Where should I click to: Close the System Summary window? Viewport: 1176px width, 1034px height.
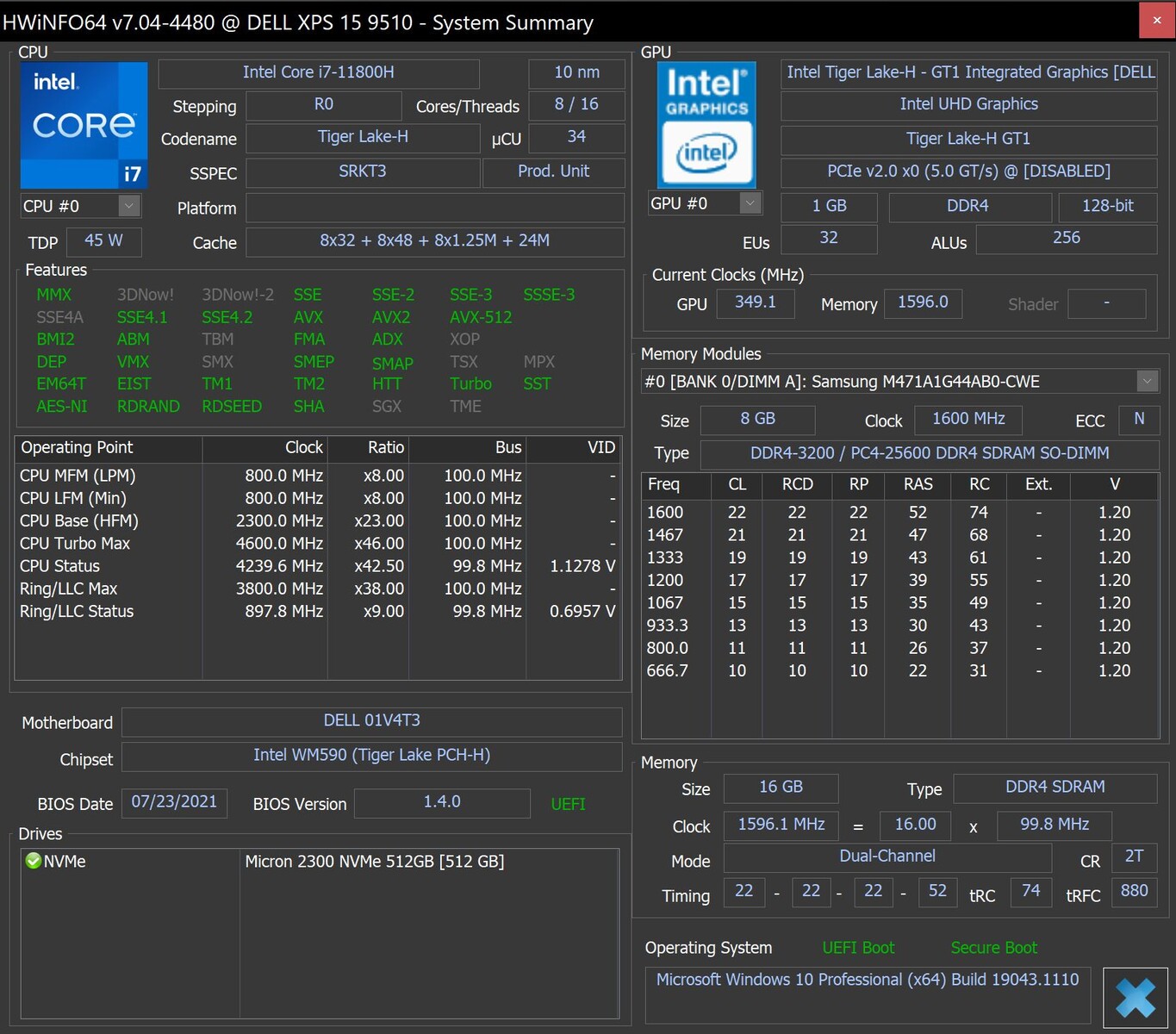(1156, 21)
